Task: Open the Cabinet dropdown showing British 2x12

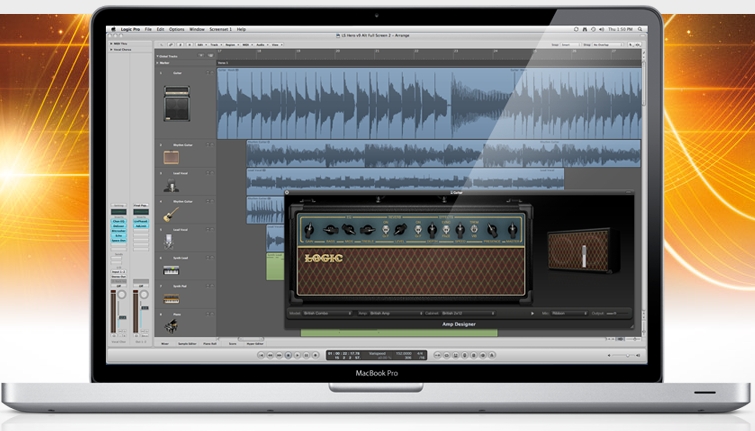Action: pyautogui.click(x=468, y=313)
